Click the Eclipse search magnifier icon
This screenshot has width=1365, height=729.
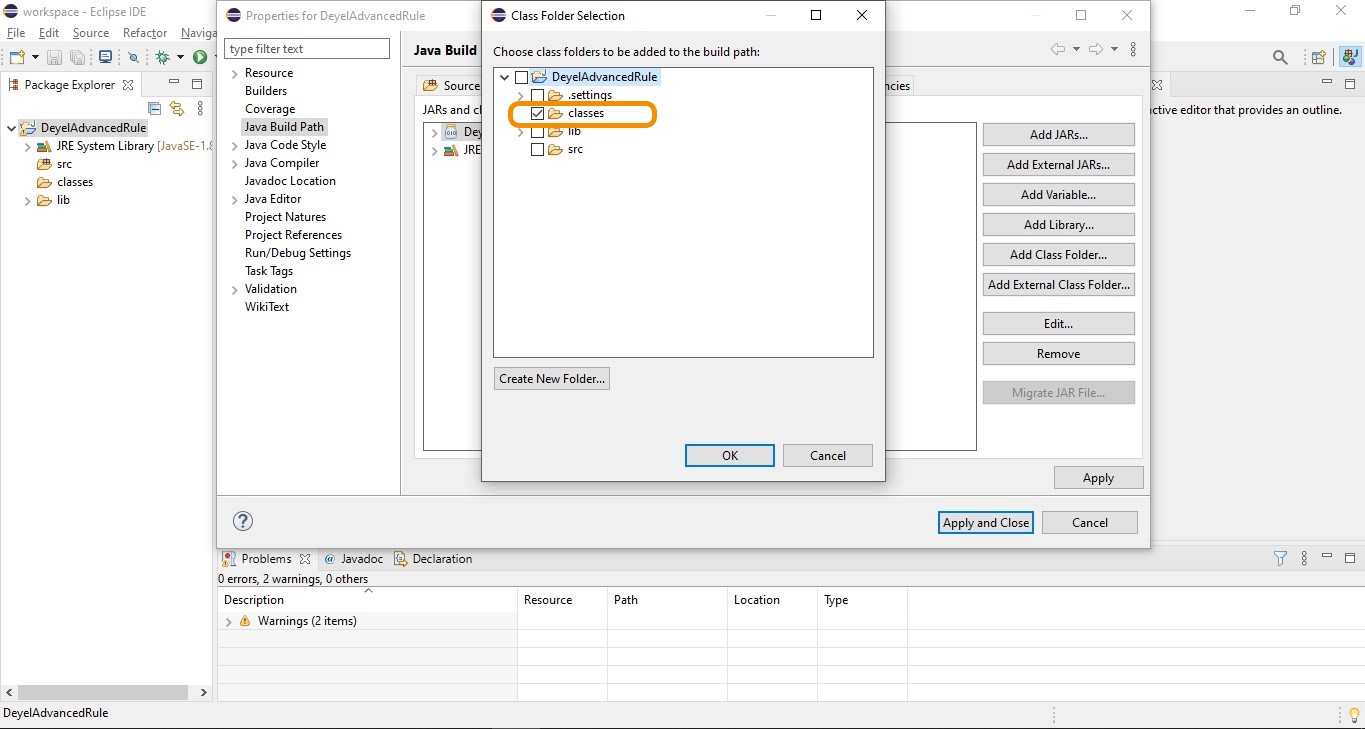pos(1280,58)
